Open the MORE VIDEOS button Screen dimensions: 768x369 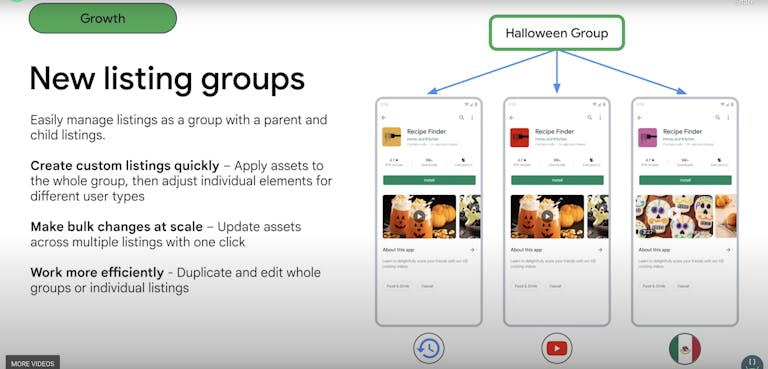click(x=32, y=363)
